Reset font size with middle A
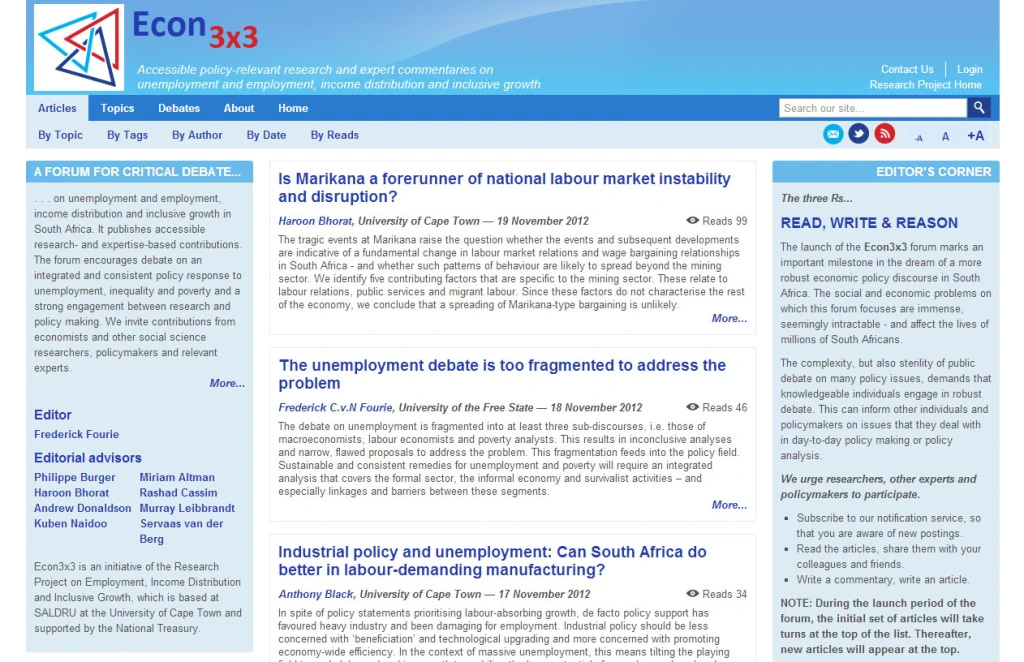Screen dimensions: 1024x662 945,136
